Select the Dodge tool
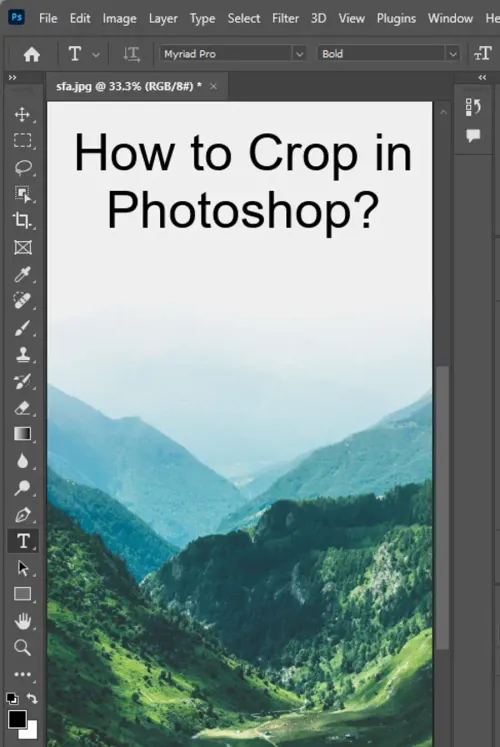 tap(22, 488)
